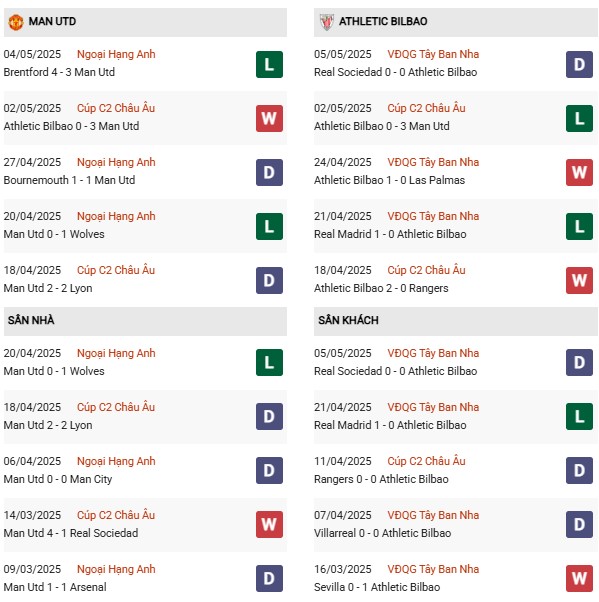Select the SÂN NHÀ section header
Image resolution: width=599 pixels, height=602 pixels.
coord(145,321)
